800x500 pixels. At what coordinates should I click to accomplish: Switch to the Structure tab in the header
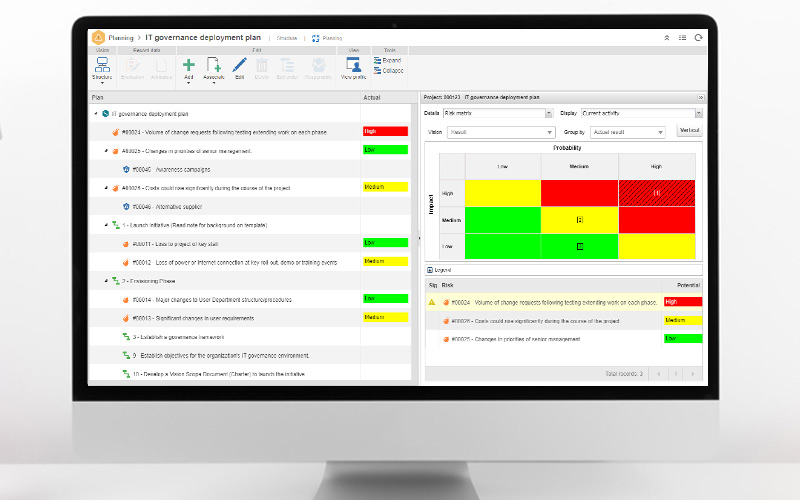click(280, 38)
